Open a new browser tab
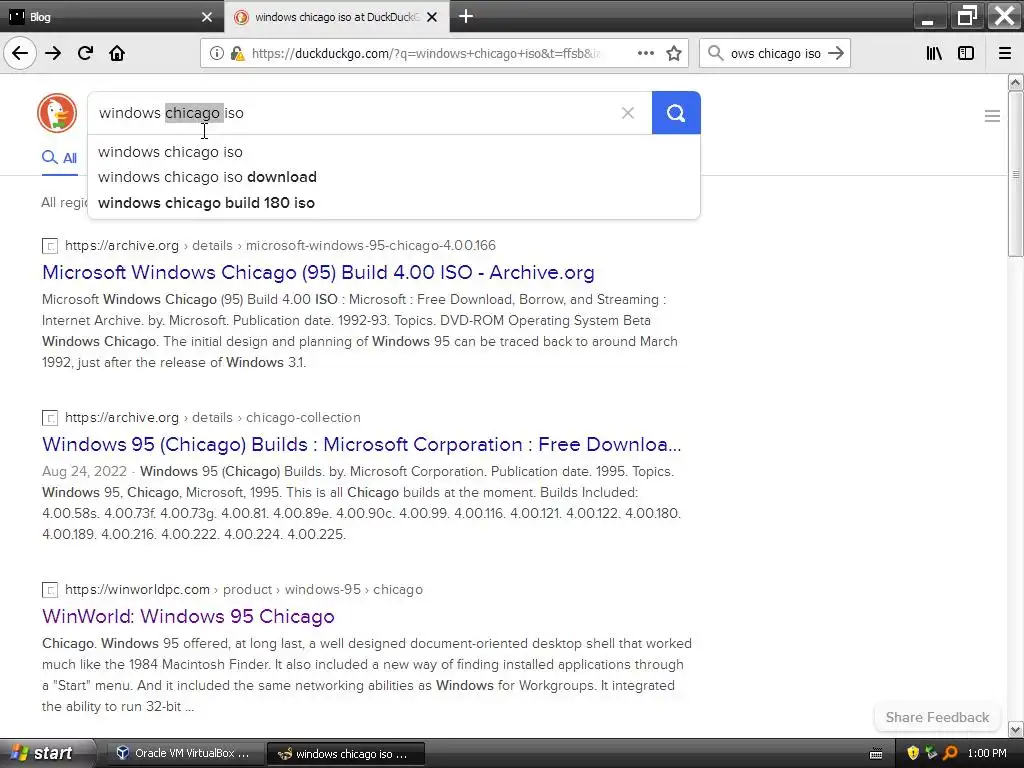The width and height of the screenshot is (1024, 768). (x=466, y=16)
